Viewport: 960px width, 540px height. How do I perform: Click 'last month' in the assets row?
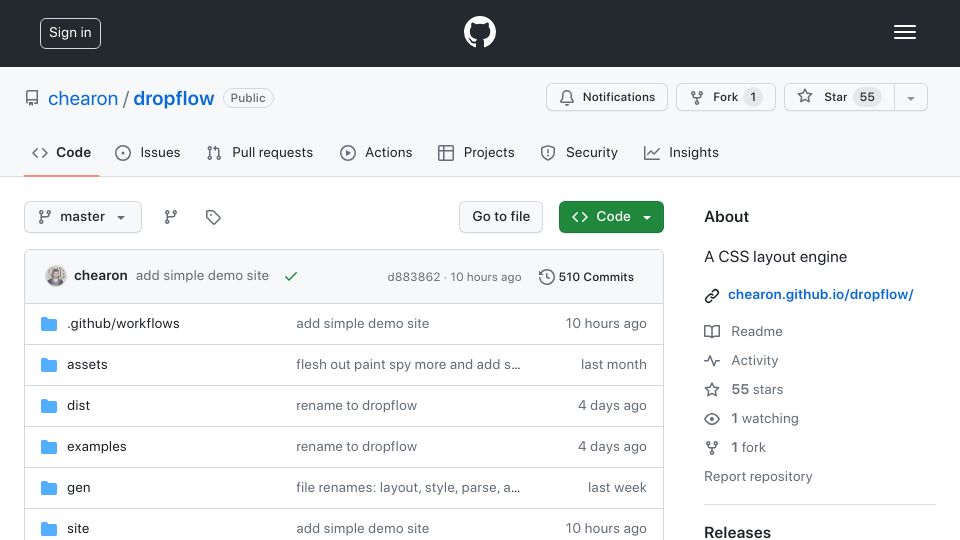point(613,364)
